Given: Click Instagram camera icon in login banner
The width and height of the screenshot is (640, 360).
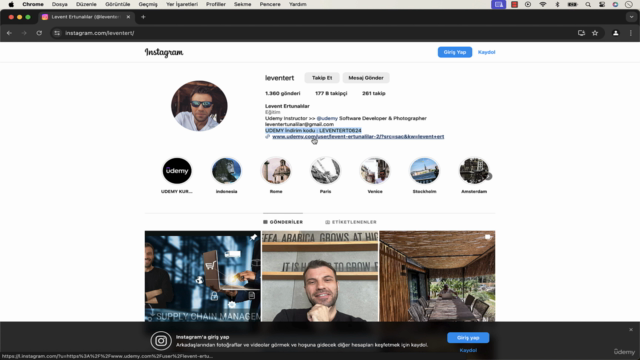Looking at the screenshot, I should (x=161, y=341).
